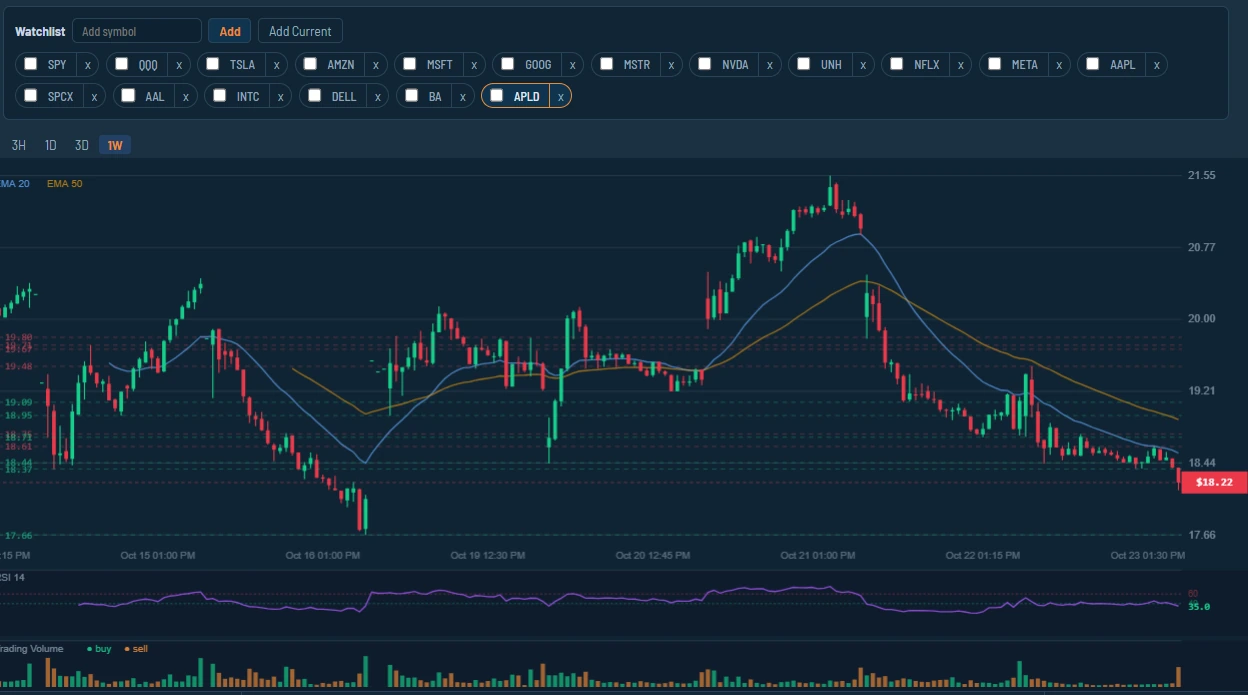Tick the AAPL watchlist checkbox
The image size is (1248, 695).
coord(1093,64)
